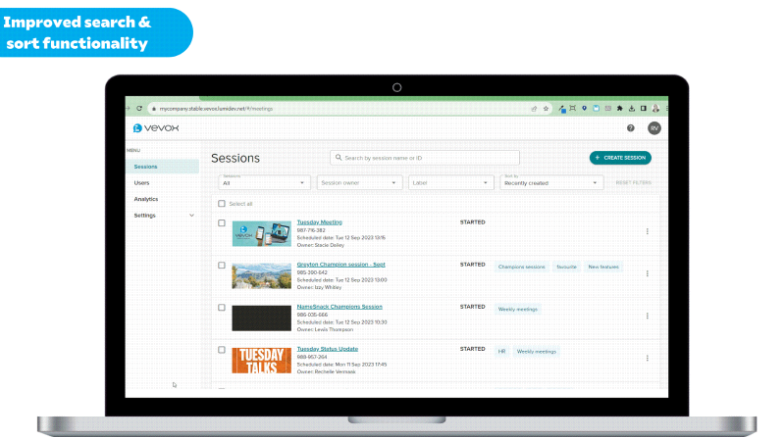This screenshot has width=782, height=437.
Task: Open the Session owner filter dropdown
Action: pos(359,183)
